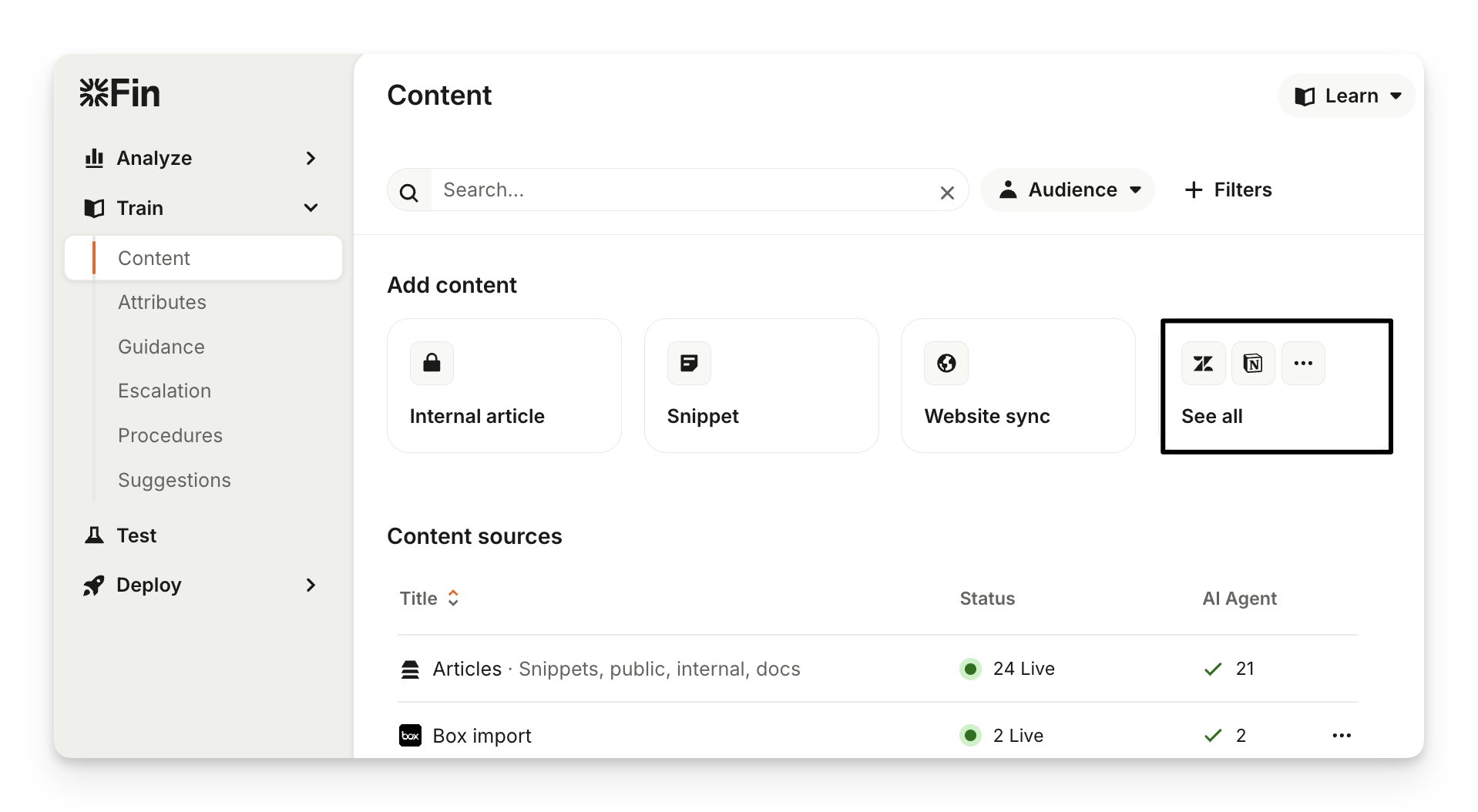This screenshot has height=812, width=1478.
Task: Sort content sources by Title
Action: 429,599
